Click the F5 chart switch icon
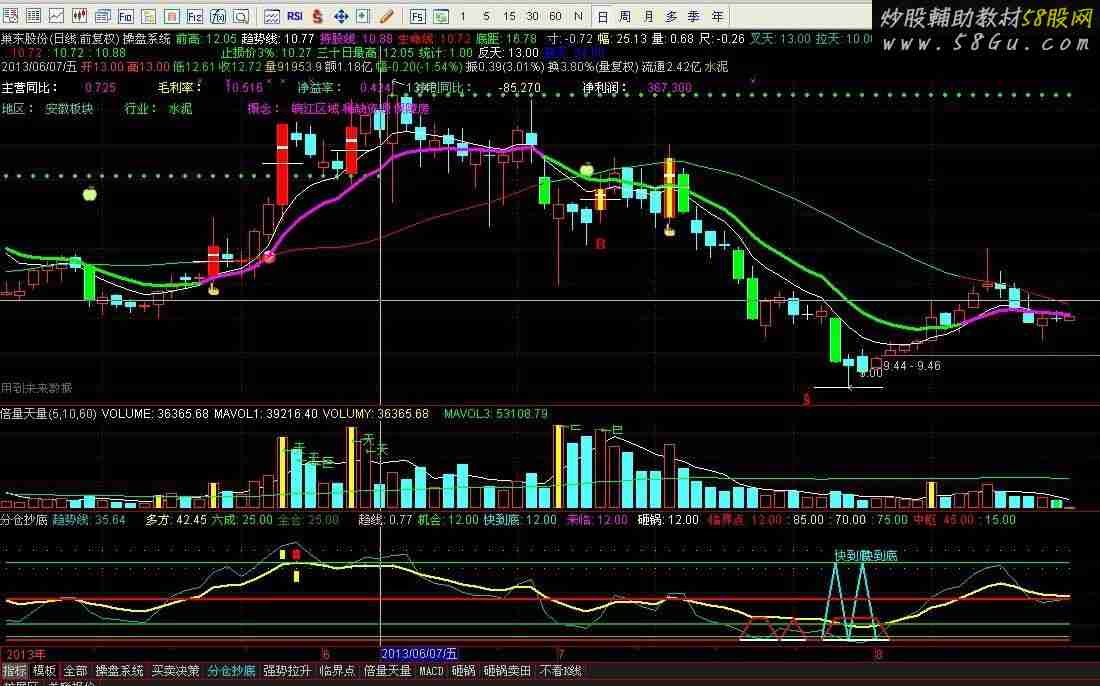This screenshot has height=686, width=1100. pyautogui.click(x=417, y=15)
